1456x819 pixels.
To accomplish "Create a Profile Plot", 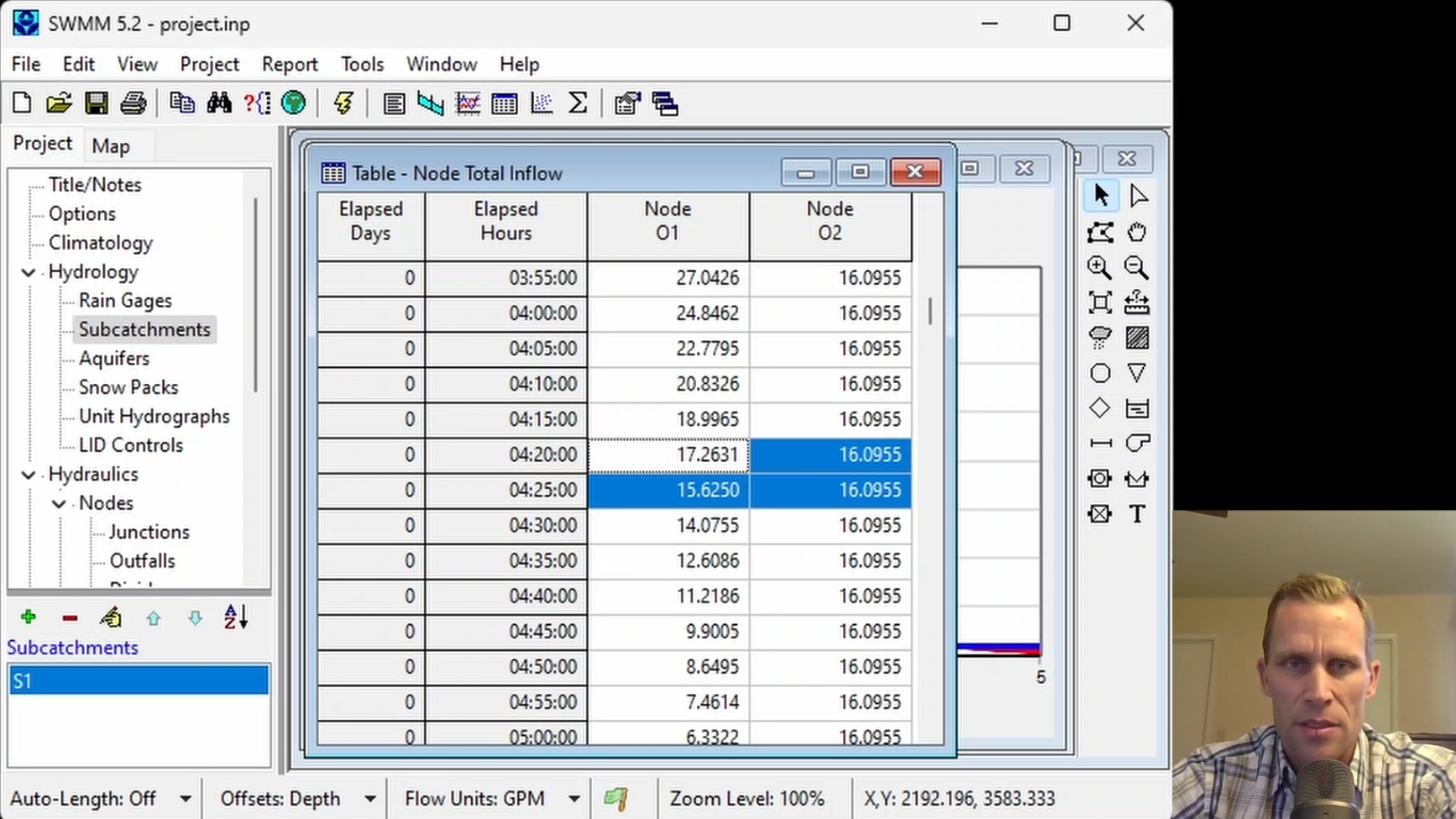I will pyautogui.click(x=431, y=103).
